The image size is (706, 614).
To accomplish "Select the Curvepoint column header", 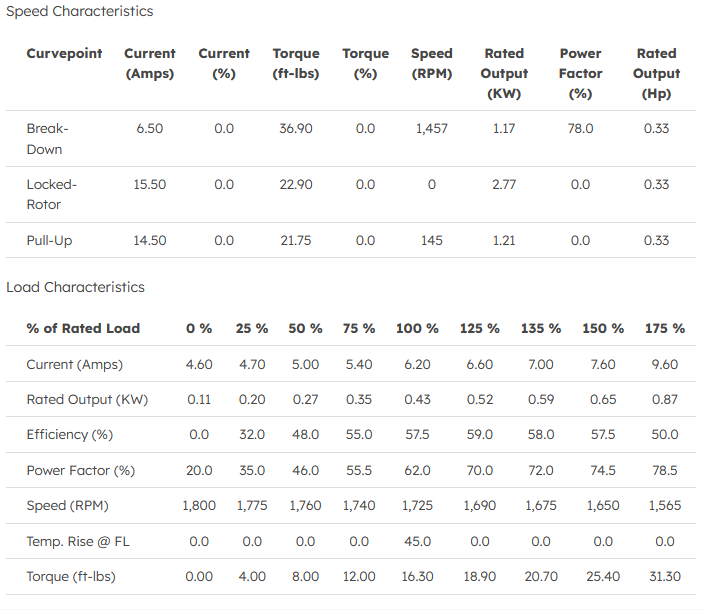I will [x=64, y=54].
